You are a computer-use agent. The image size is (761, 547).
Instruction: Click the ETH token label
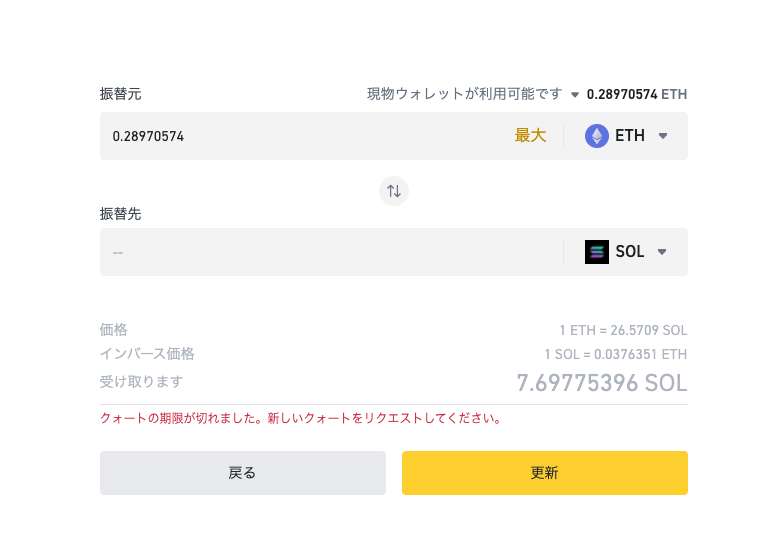tap(629, 135)
